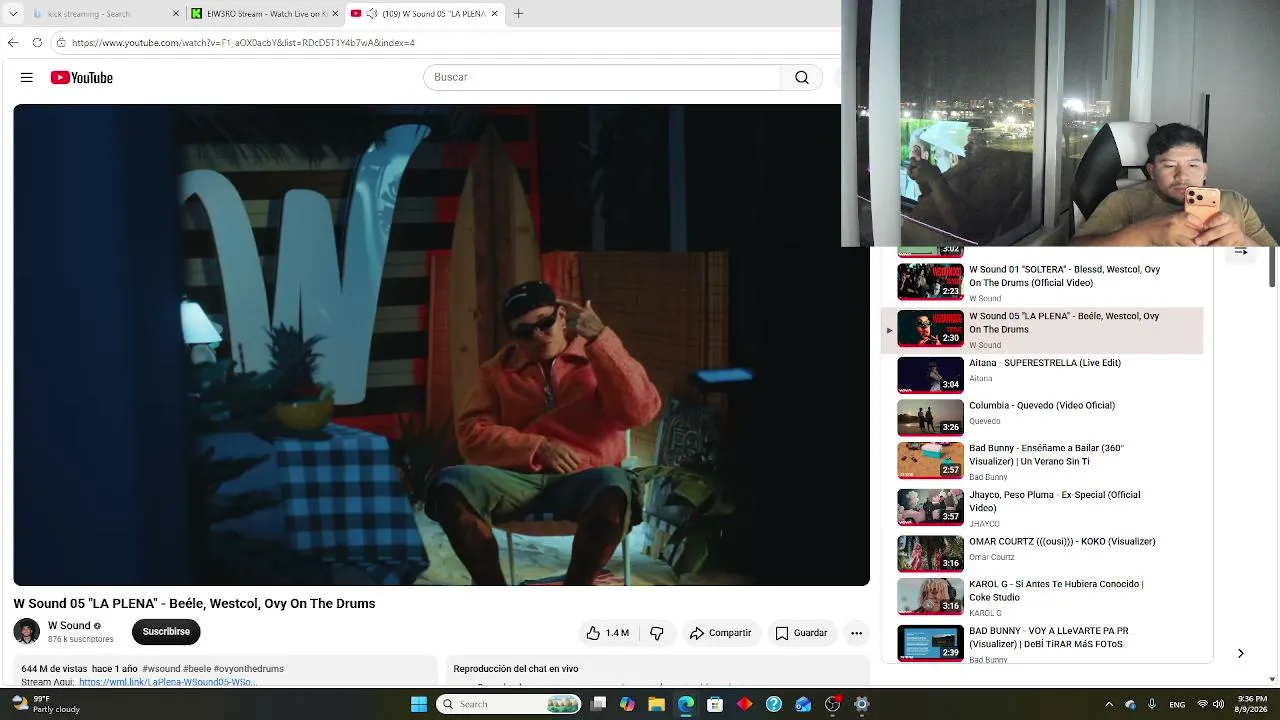Open Enséñame a Bailar playlist title

click(x=1047, y=455)
